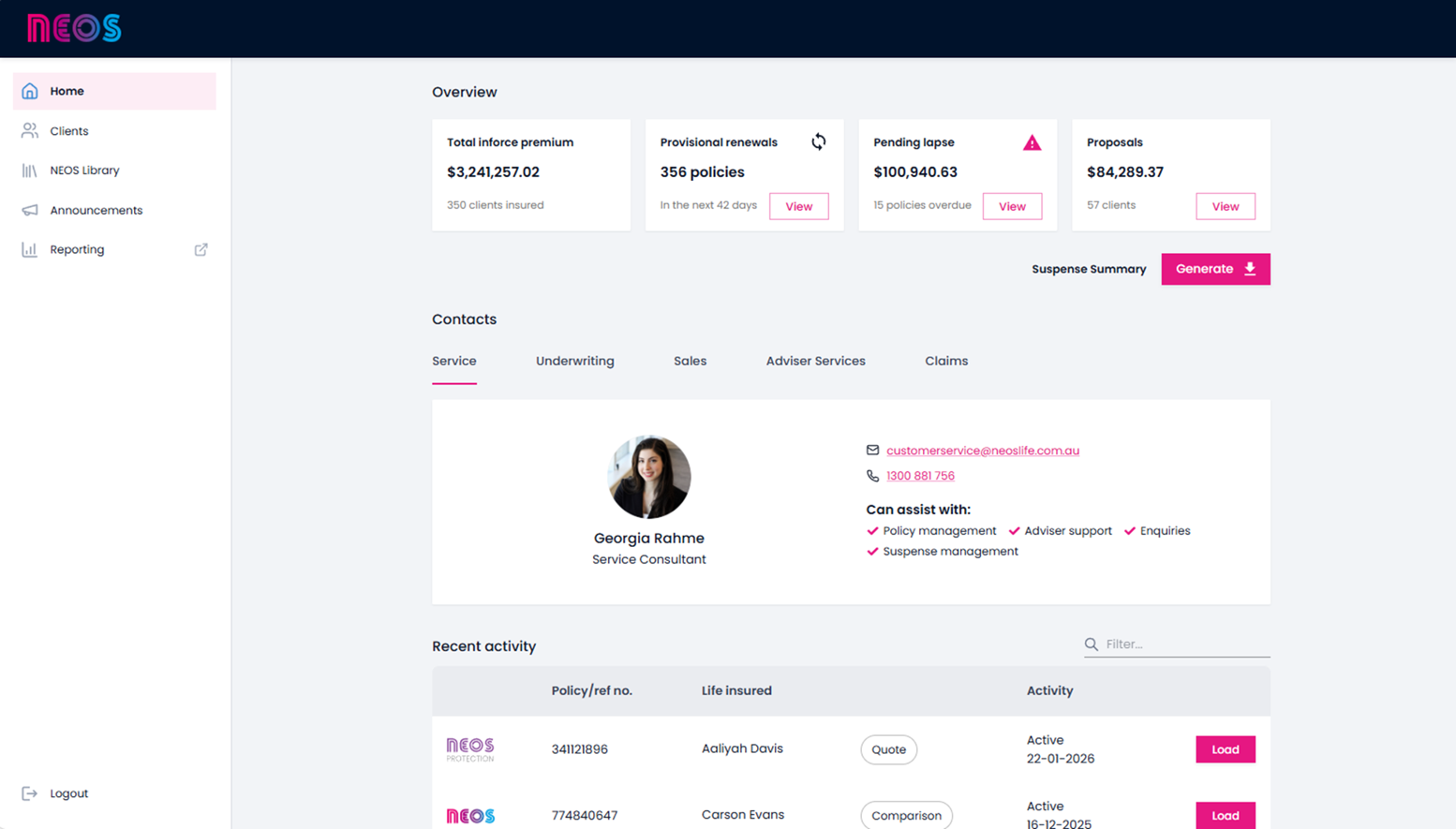Focus the Recent activity Filter field

(x=1185, y=644)
